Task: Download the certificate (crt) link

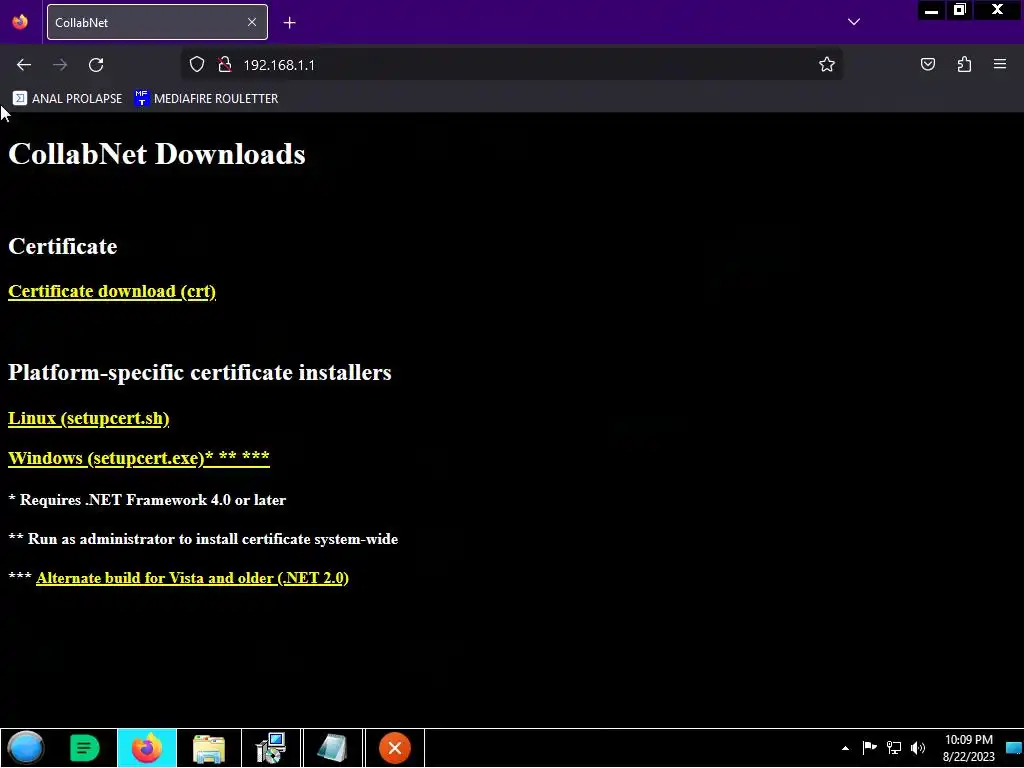Action: 112,291
